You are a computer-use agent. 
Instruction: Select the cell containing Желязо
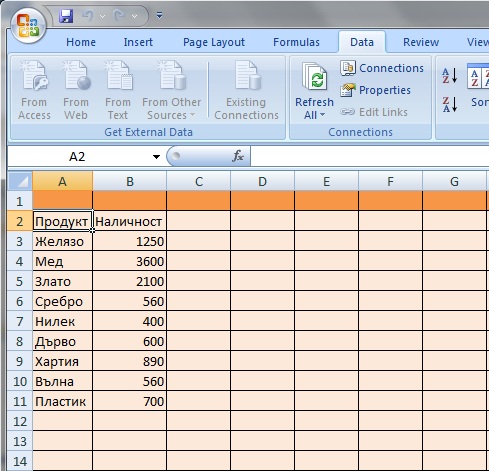tap(63, 241)
